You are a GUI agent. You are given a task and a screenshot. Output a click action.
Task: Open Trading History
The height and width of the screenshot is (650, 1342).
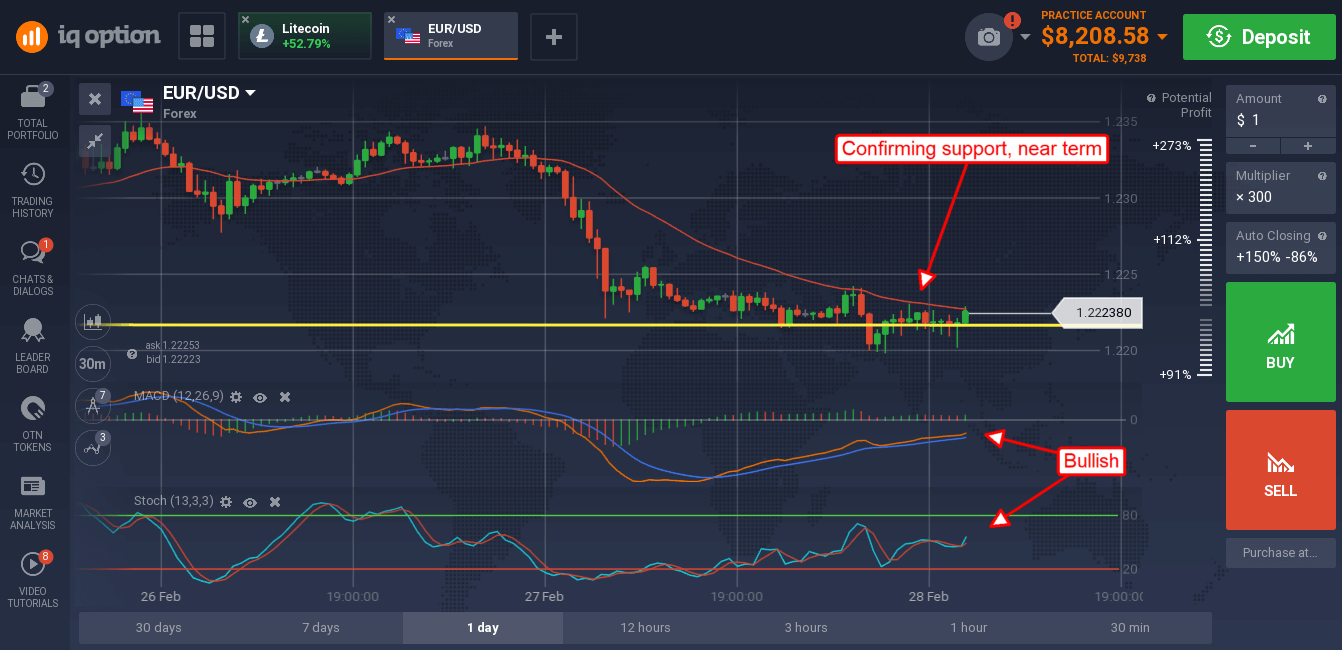[x=33, y=190]
